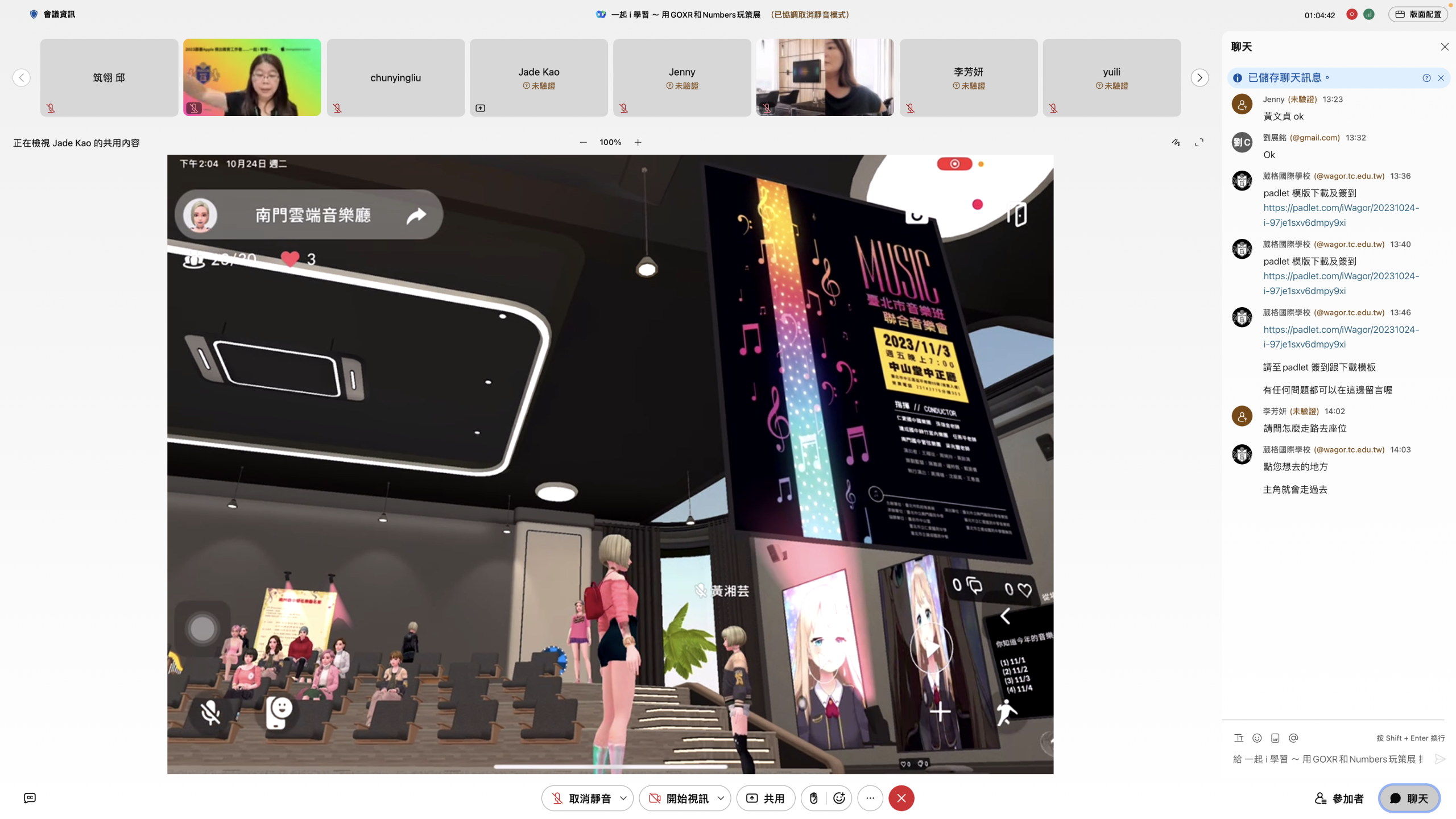The image size is (1456, 819).
Task: Open the emoji reactions button
Action: click(x=839, y=799)
